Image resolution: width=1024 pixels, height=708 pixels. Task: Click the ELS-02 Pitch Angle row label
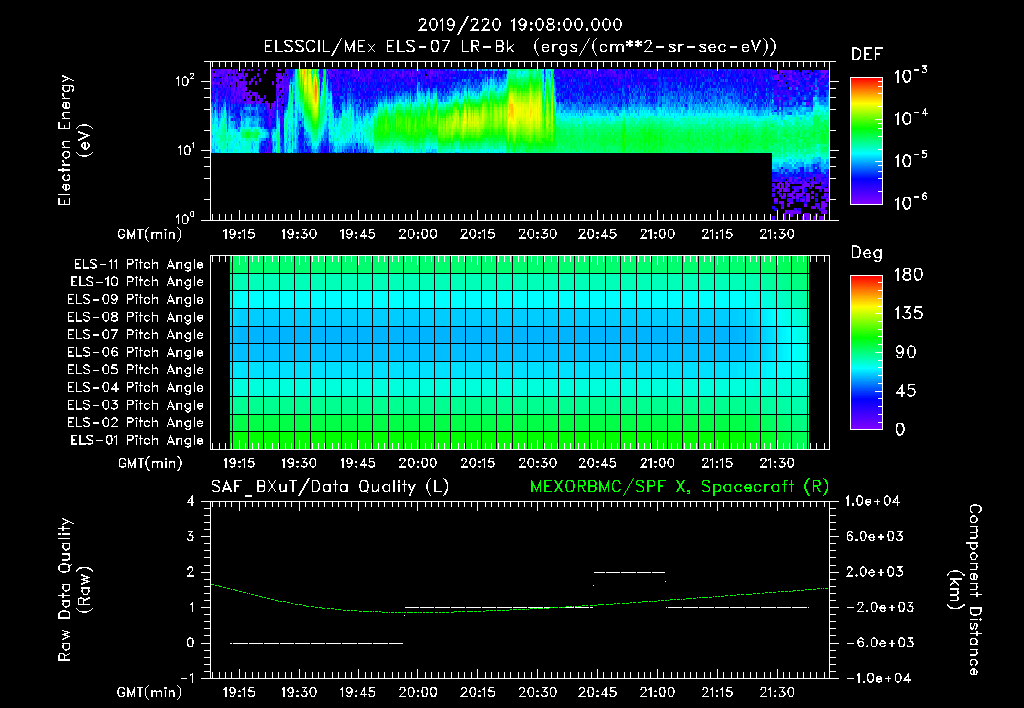point(136,423)
